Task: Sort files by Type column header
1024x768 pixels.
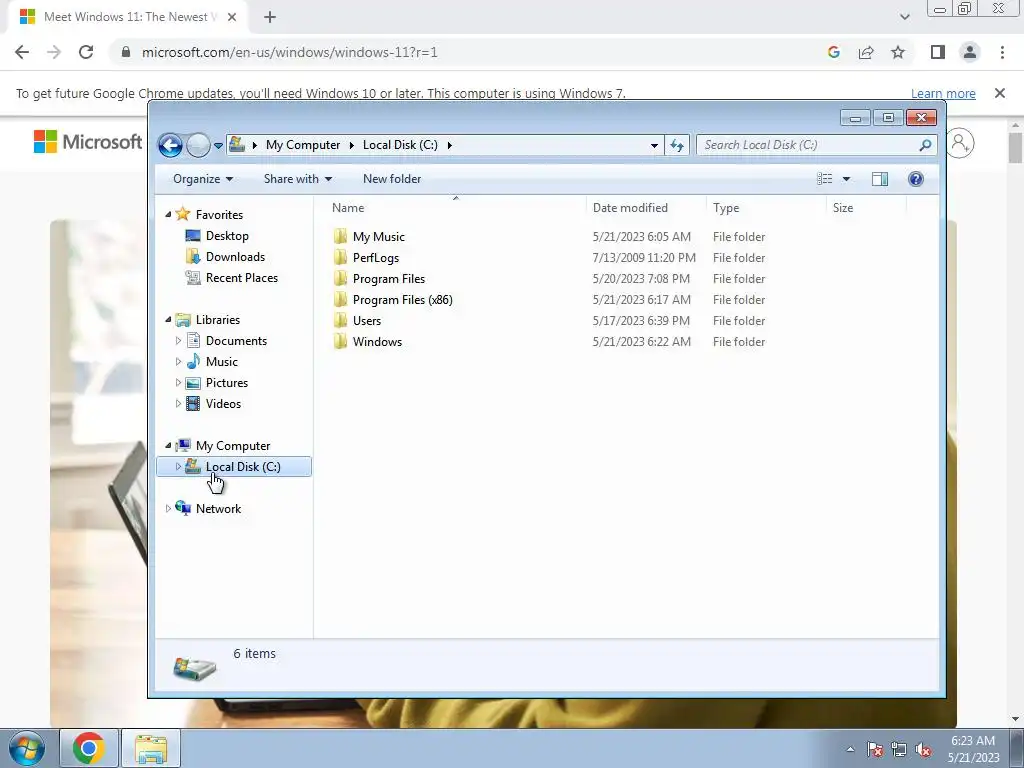Action: pyautogui.click(x=726, y=208)
